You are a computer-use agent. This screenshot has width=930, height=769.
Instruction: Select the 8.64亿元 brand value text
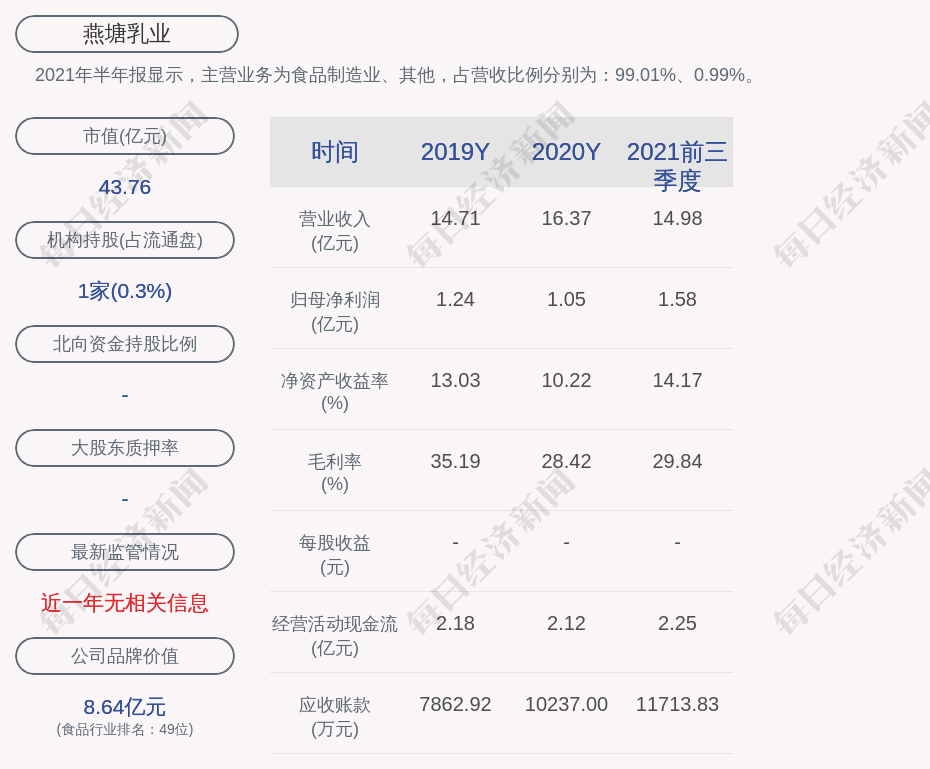point(125,707)
